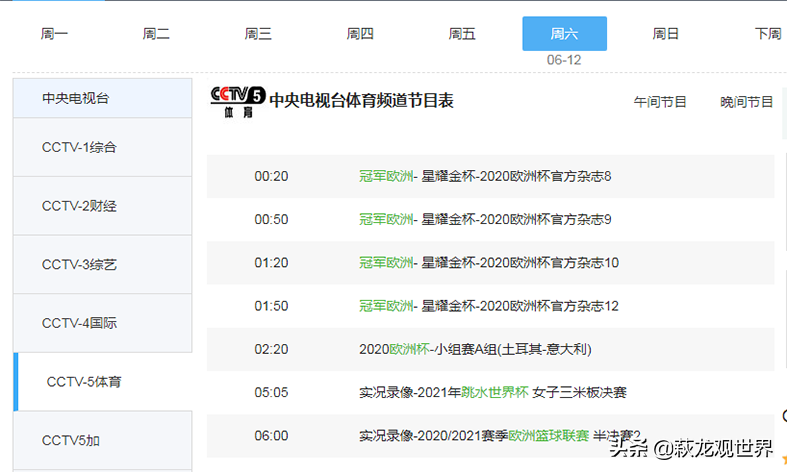Click the 00:50 time entry
This screenshot has height=472, width=787.
pos(272,219)
